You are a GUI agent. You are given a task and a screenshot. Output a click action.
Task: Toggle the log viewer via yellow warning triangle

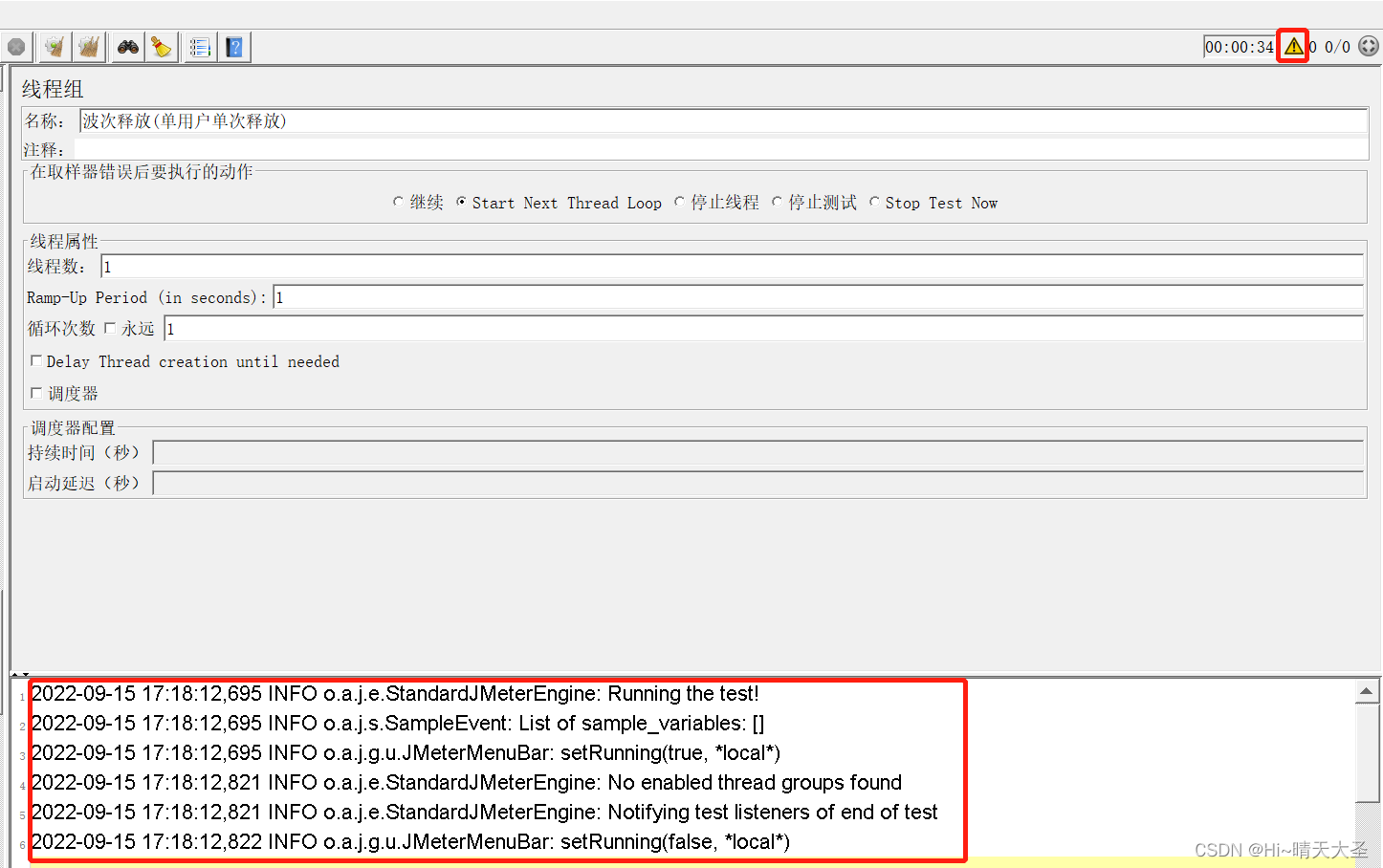1293,46
